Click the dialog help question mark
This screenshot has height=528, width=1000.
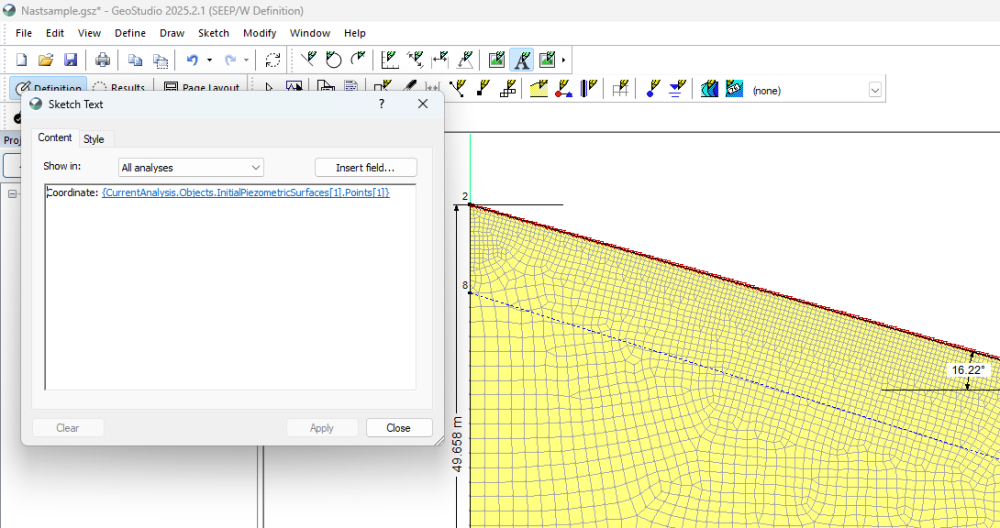(x=381, y=104)
